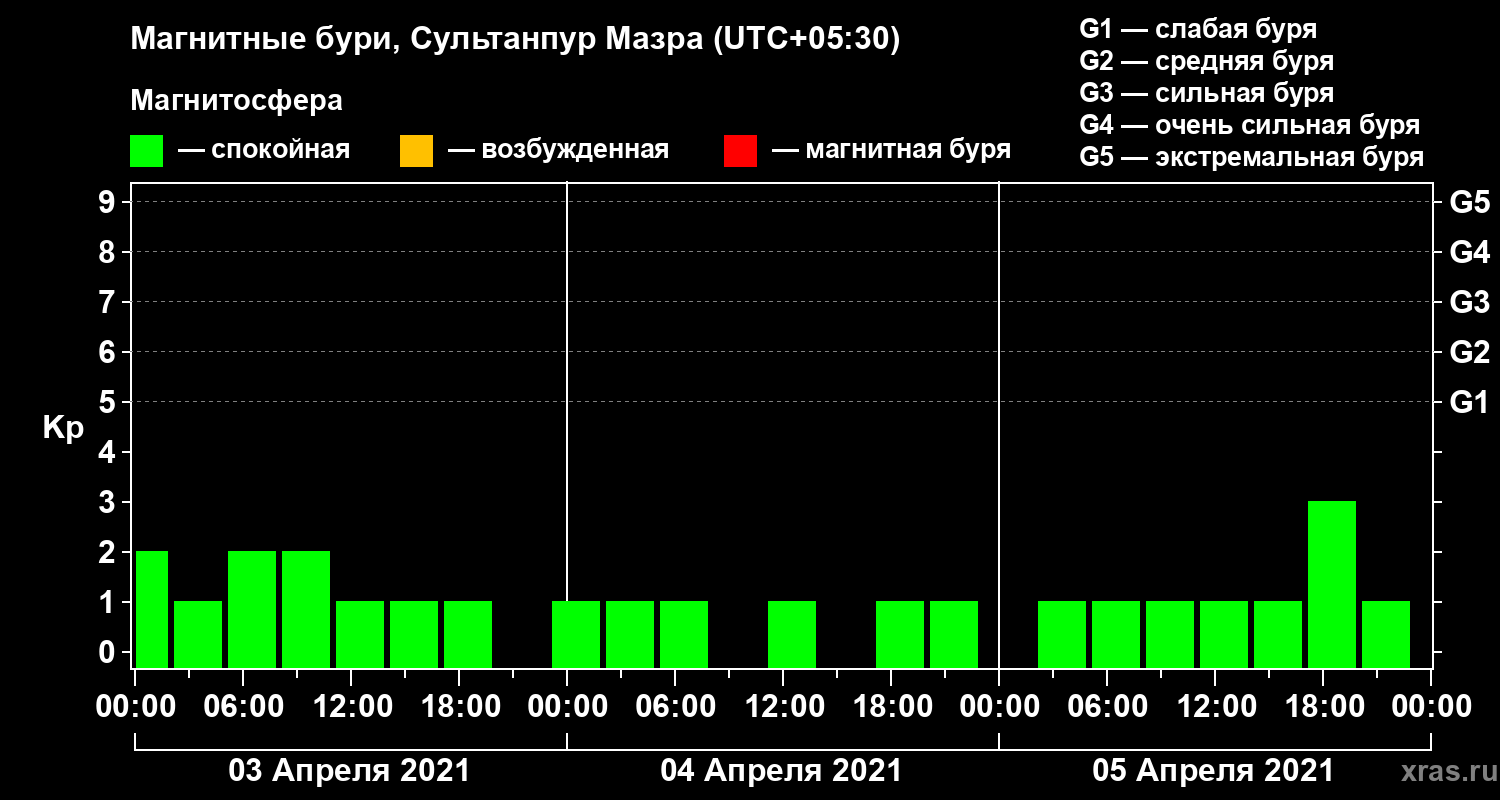Image resolution: width=1500 pixels, height=800 pixels.
Task: Click the '0' value on the Kp axis
Action: [x=109, y=652]
